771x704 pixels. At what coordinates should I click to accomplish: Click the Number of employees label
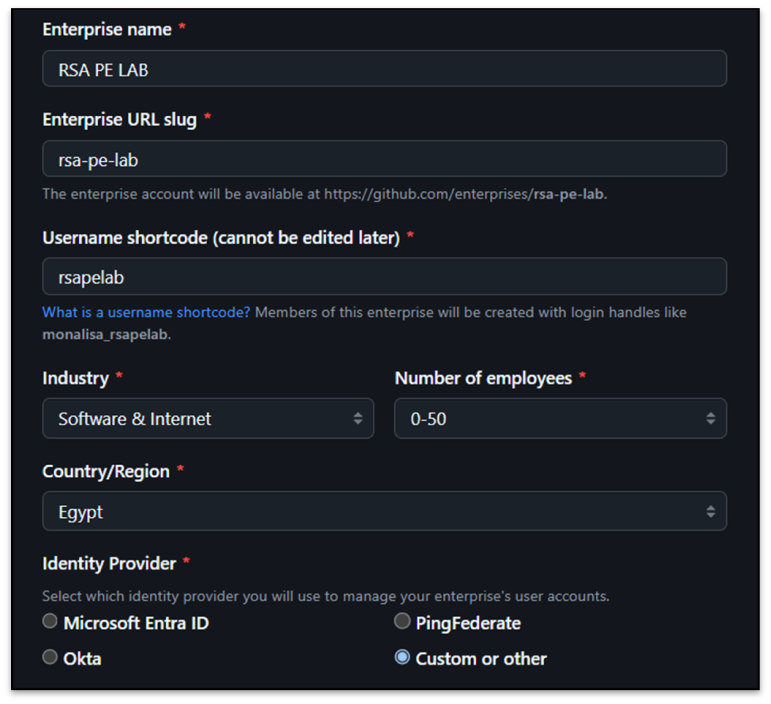point(483,378)
